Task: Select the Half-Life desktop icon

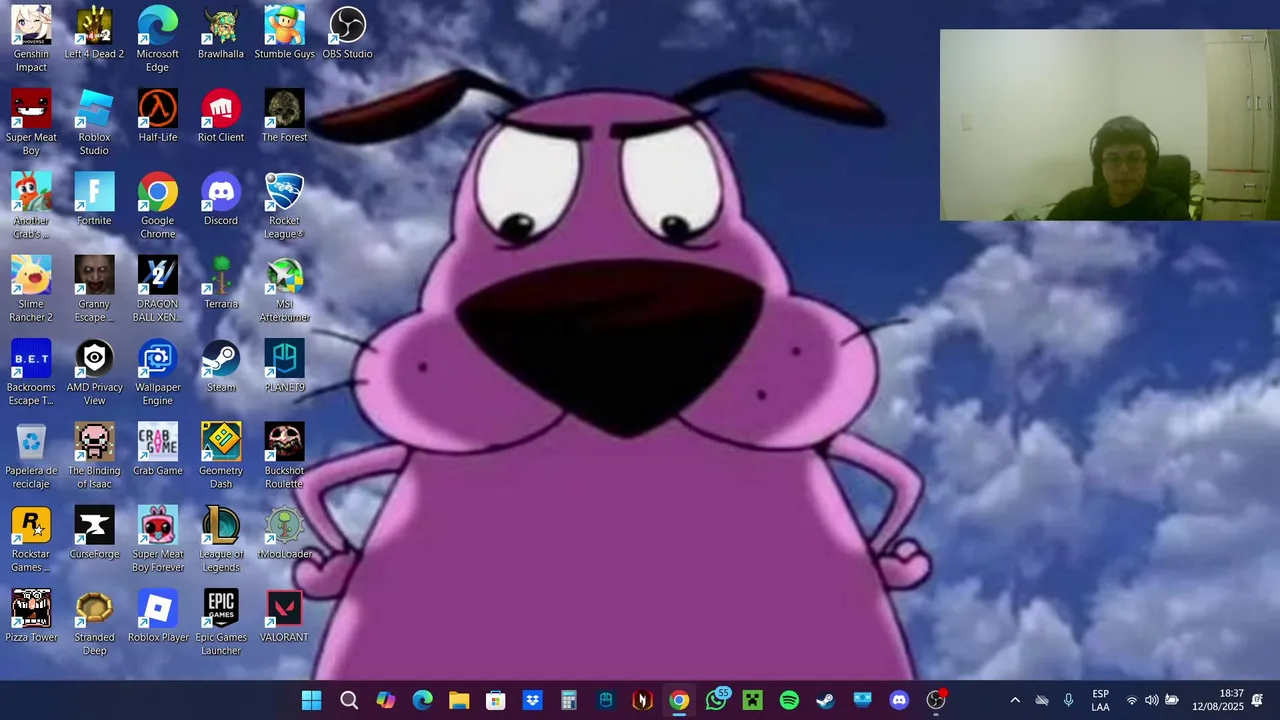Action: coord(157,116)
